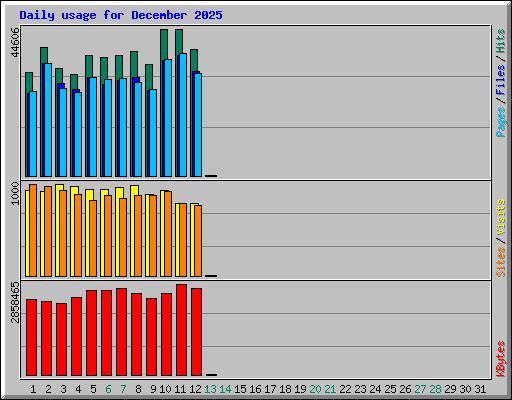Screen dimensions: 512x400
Task: Click day 19 on the x-axis
Action: pos(300,389)
